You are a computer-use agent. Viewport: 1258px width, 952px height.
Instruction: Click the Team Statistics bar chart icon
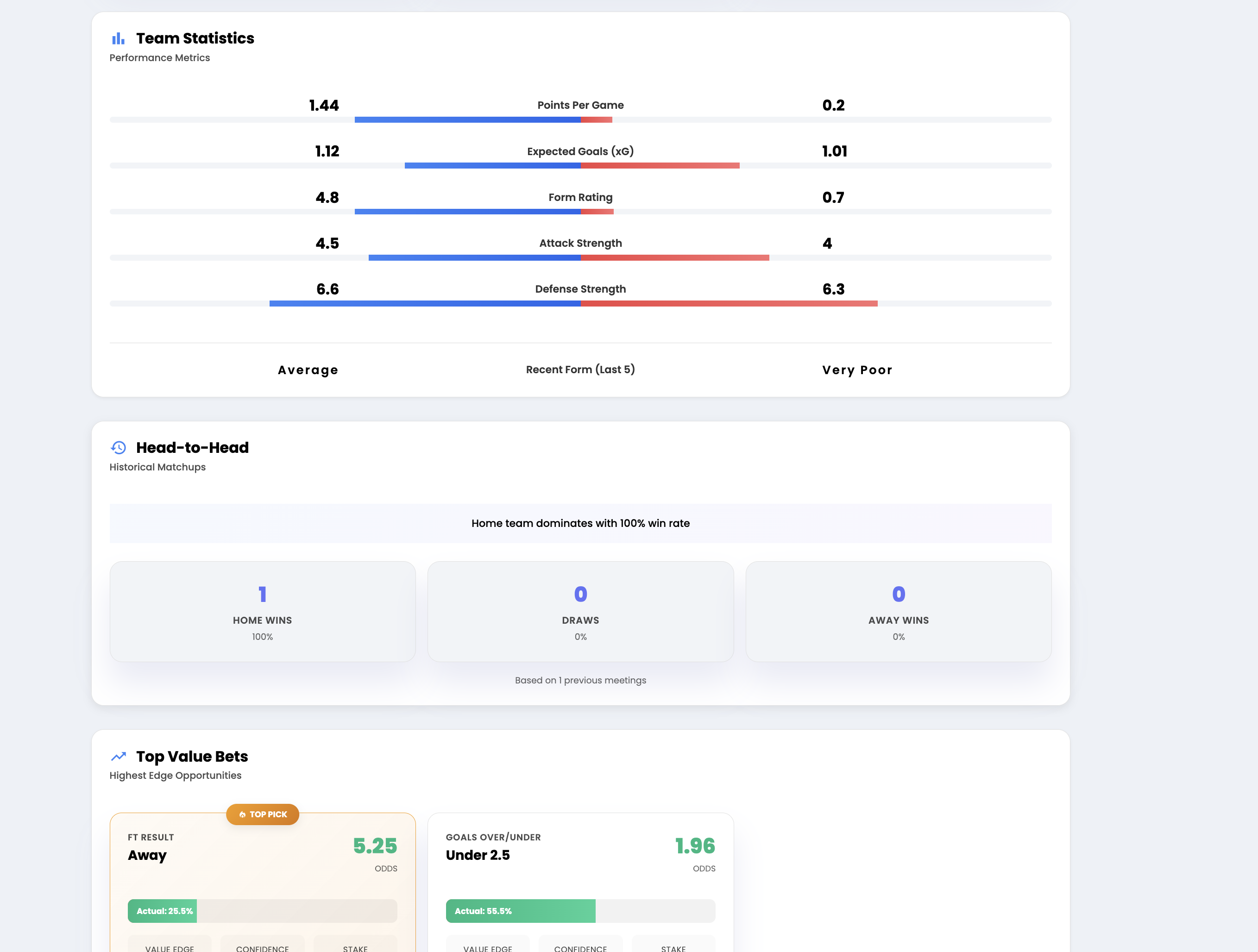coord(118,39)
